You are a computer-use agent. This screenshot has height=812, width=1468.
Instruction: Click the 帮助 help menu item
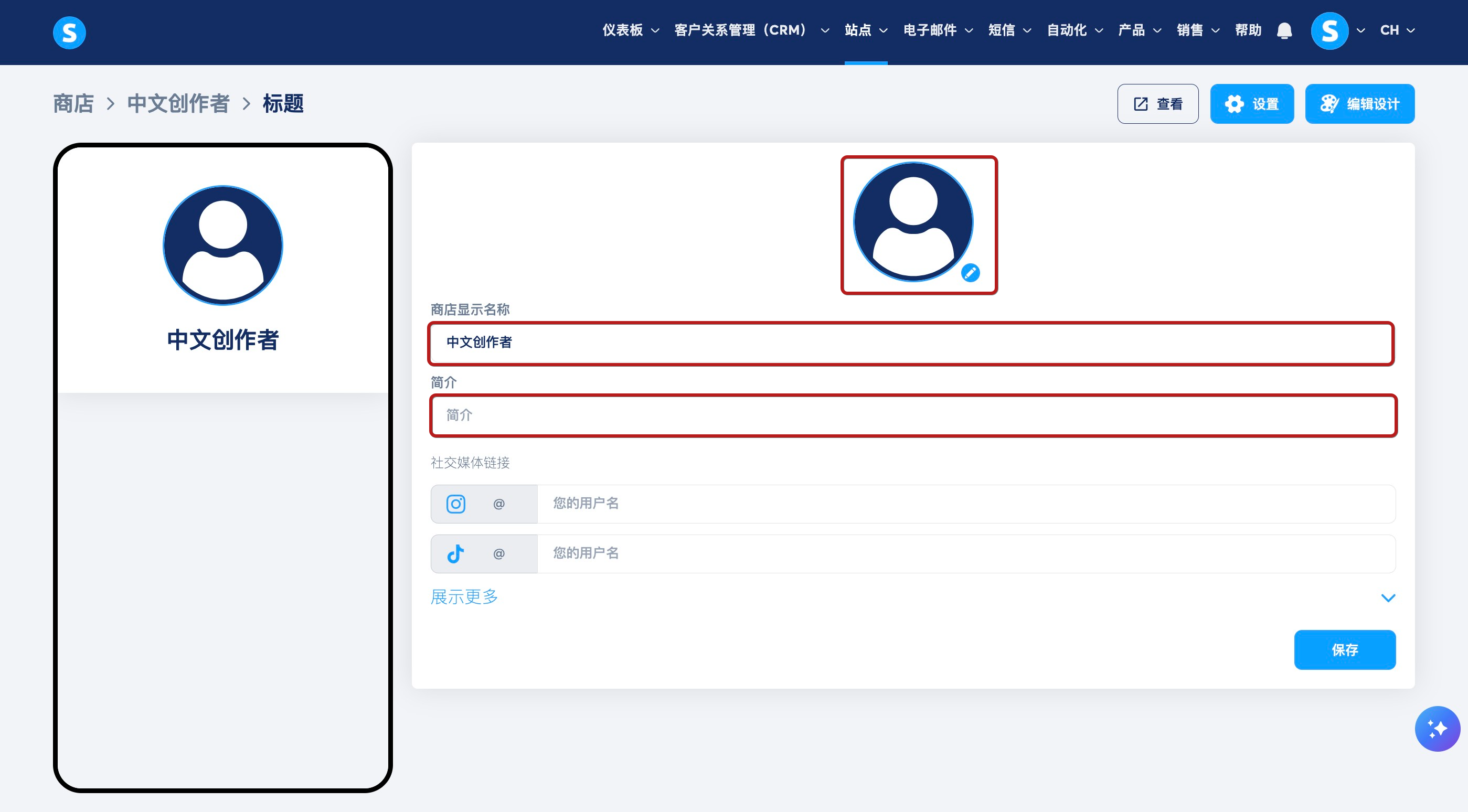1248,30
